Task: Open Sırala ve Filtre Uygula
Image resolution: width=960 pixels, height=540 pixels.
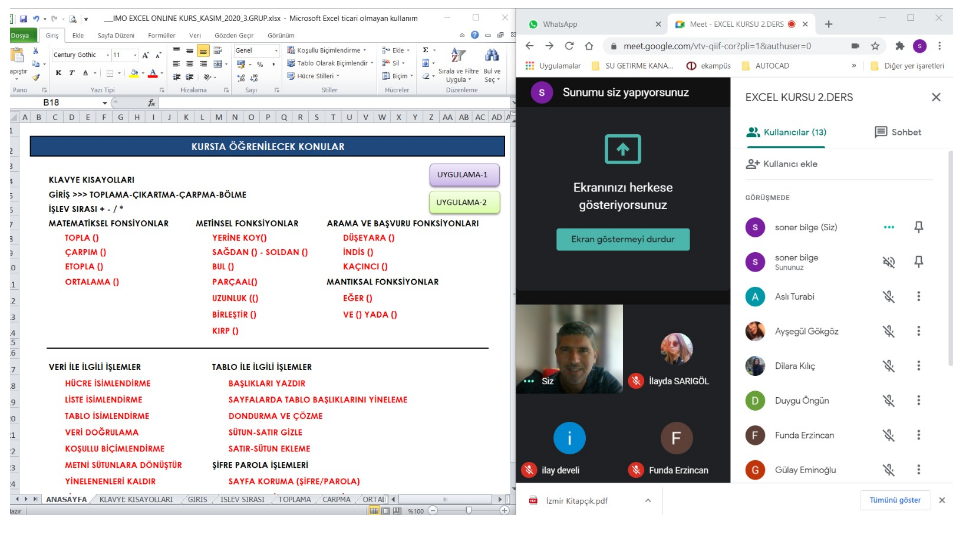Action: (458, 66)
